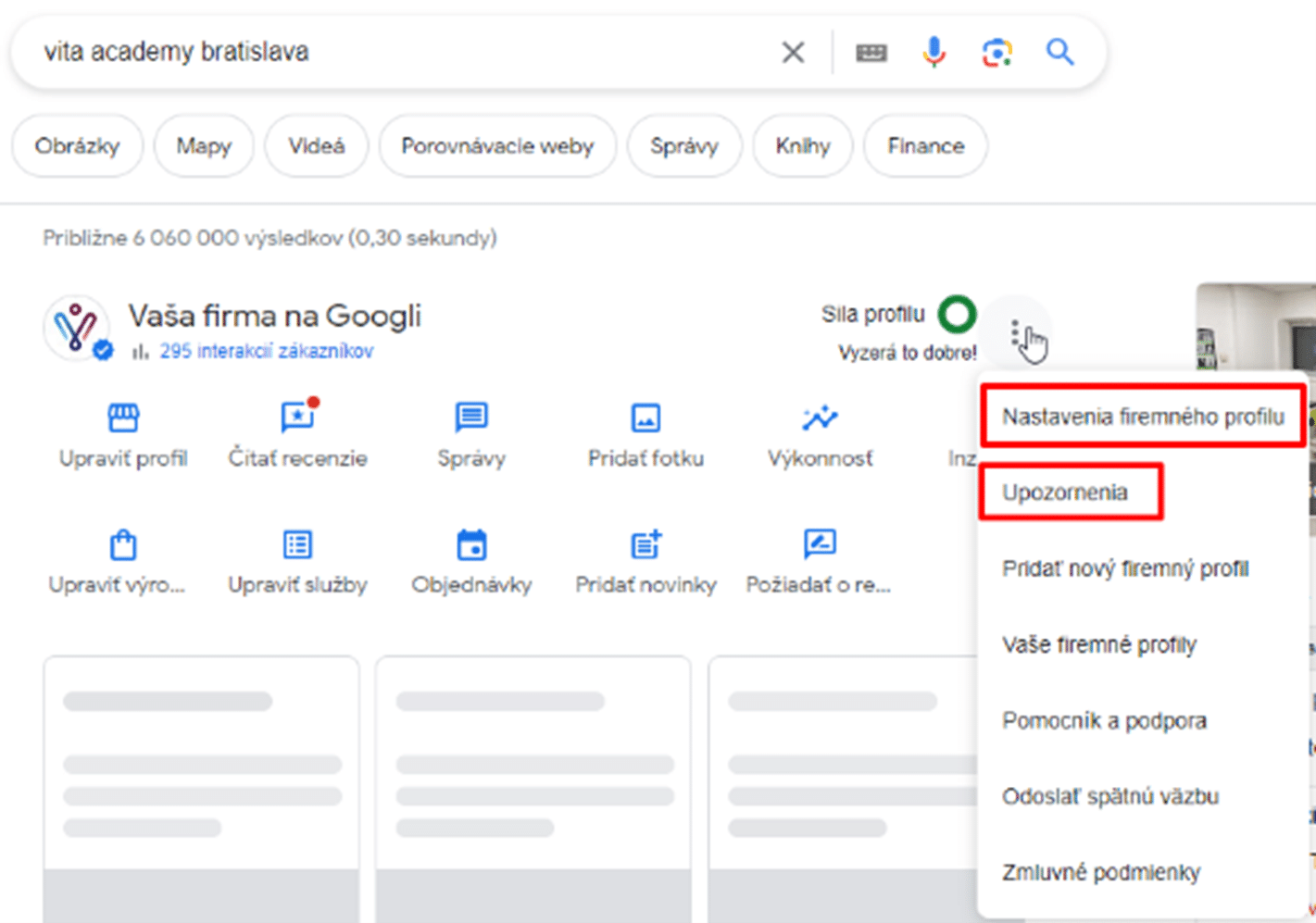Select the Obrázky filter chip

coord(78,145)
